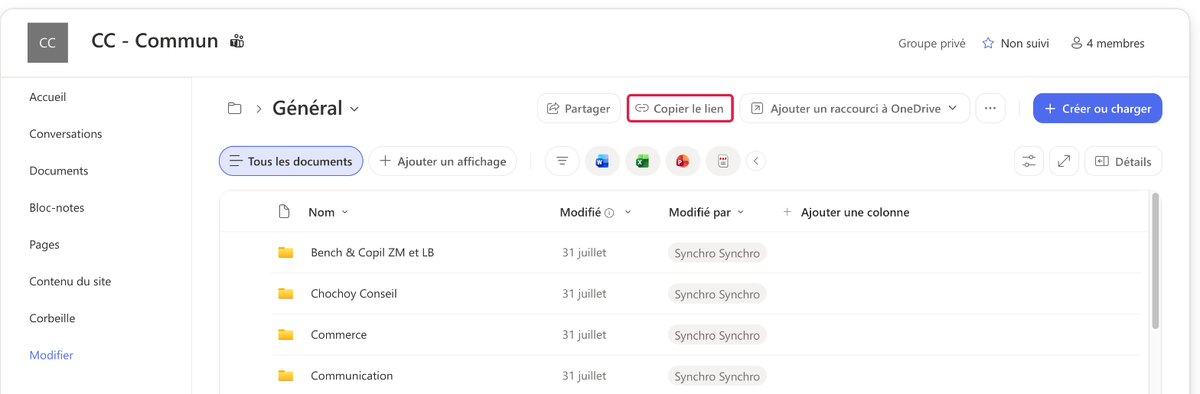The image size is (1200, 394).
Task: Click the Modifier link in the sidebar
Action: point(51,355)
